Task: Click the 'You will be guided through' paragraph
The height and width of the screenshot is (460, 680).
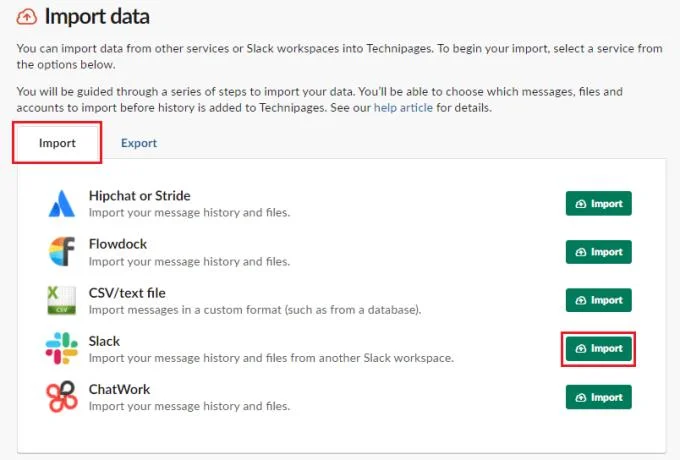Action: (320, 99)
